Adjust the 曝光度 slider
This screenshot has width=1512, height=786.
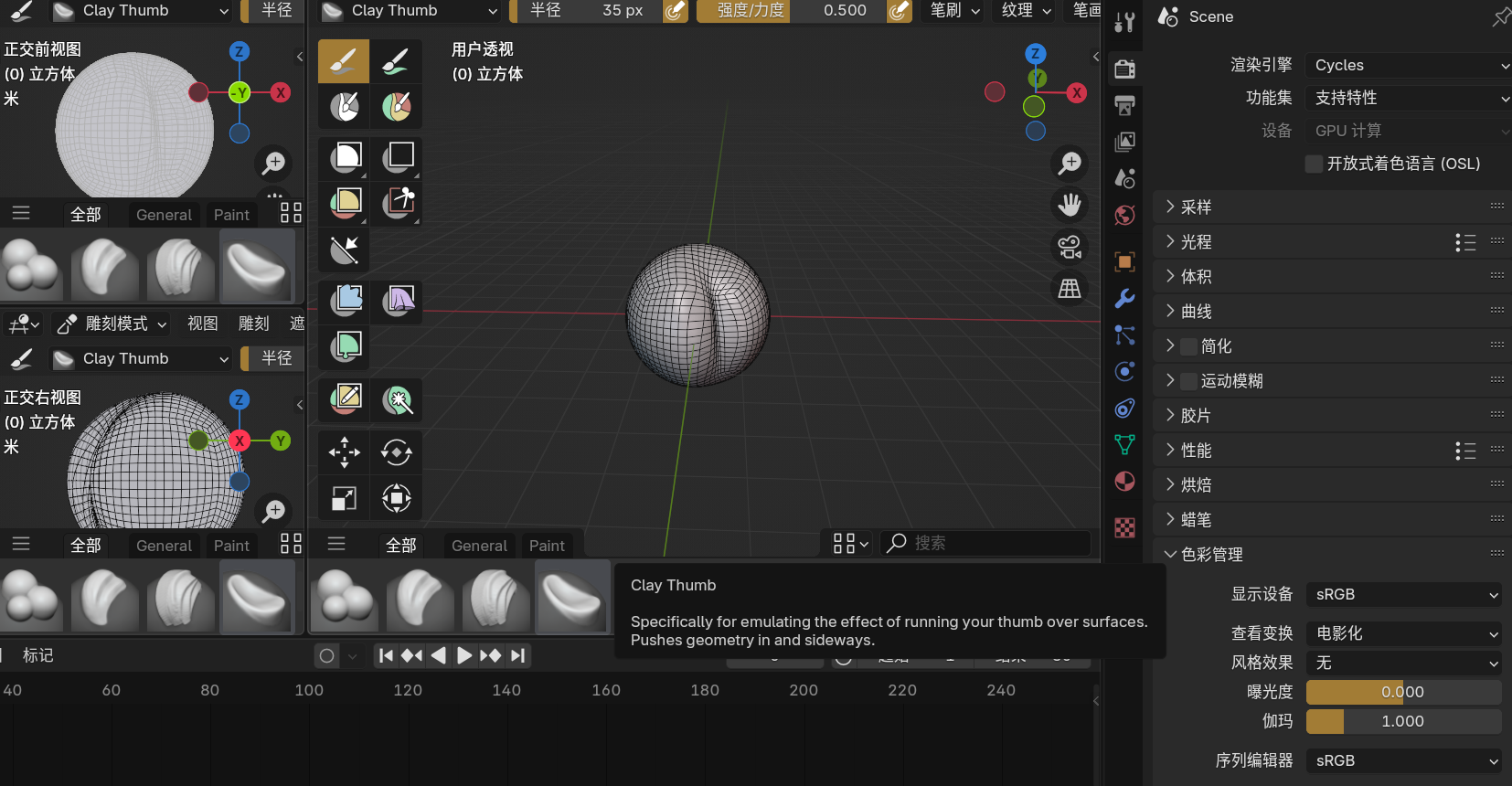click(1404, 692)
